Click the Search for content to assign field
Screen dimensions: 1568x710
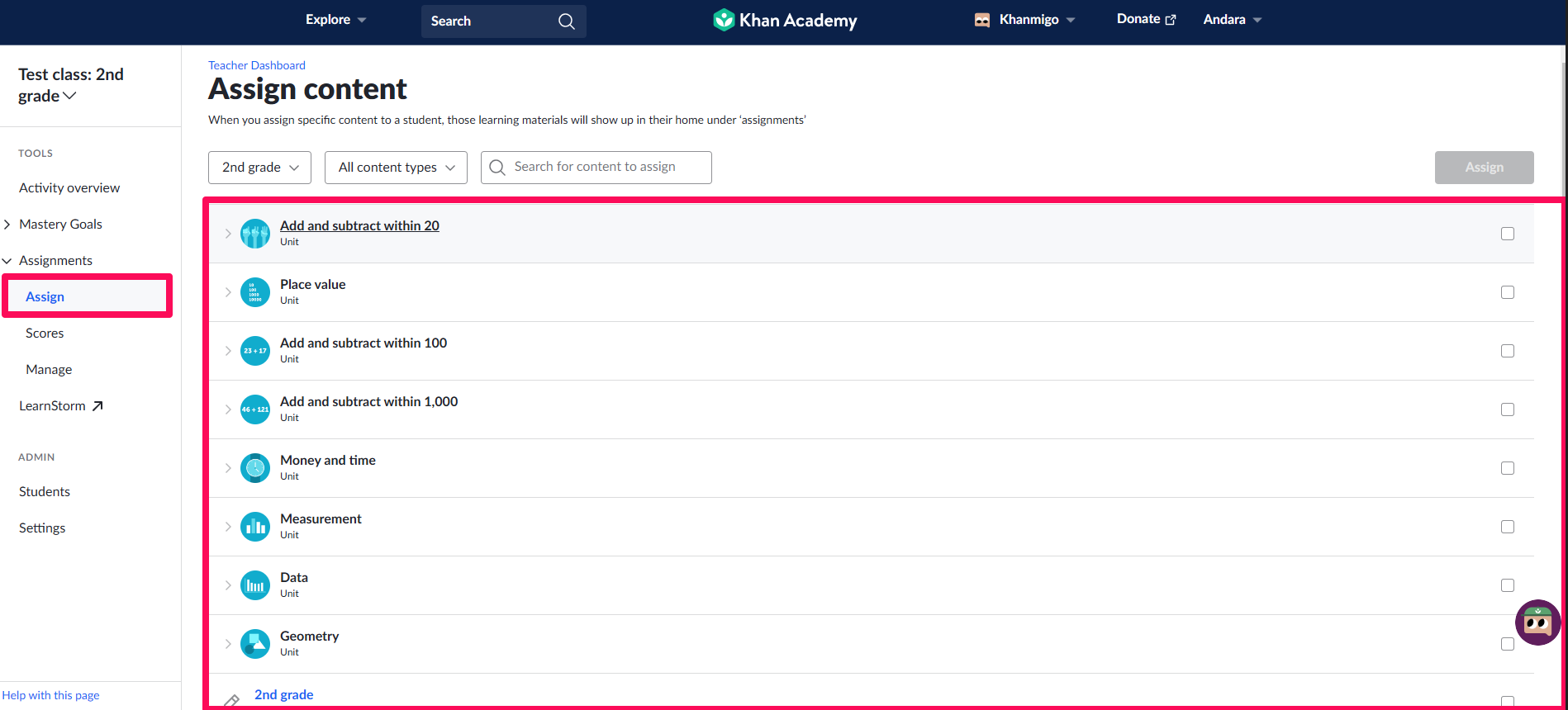[x=596, y=168]
